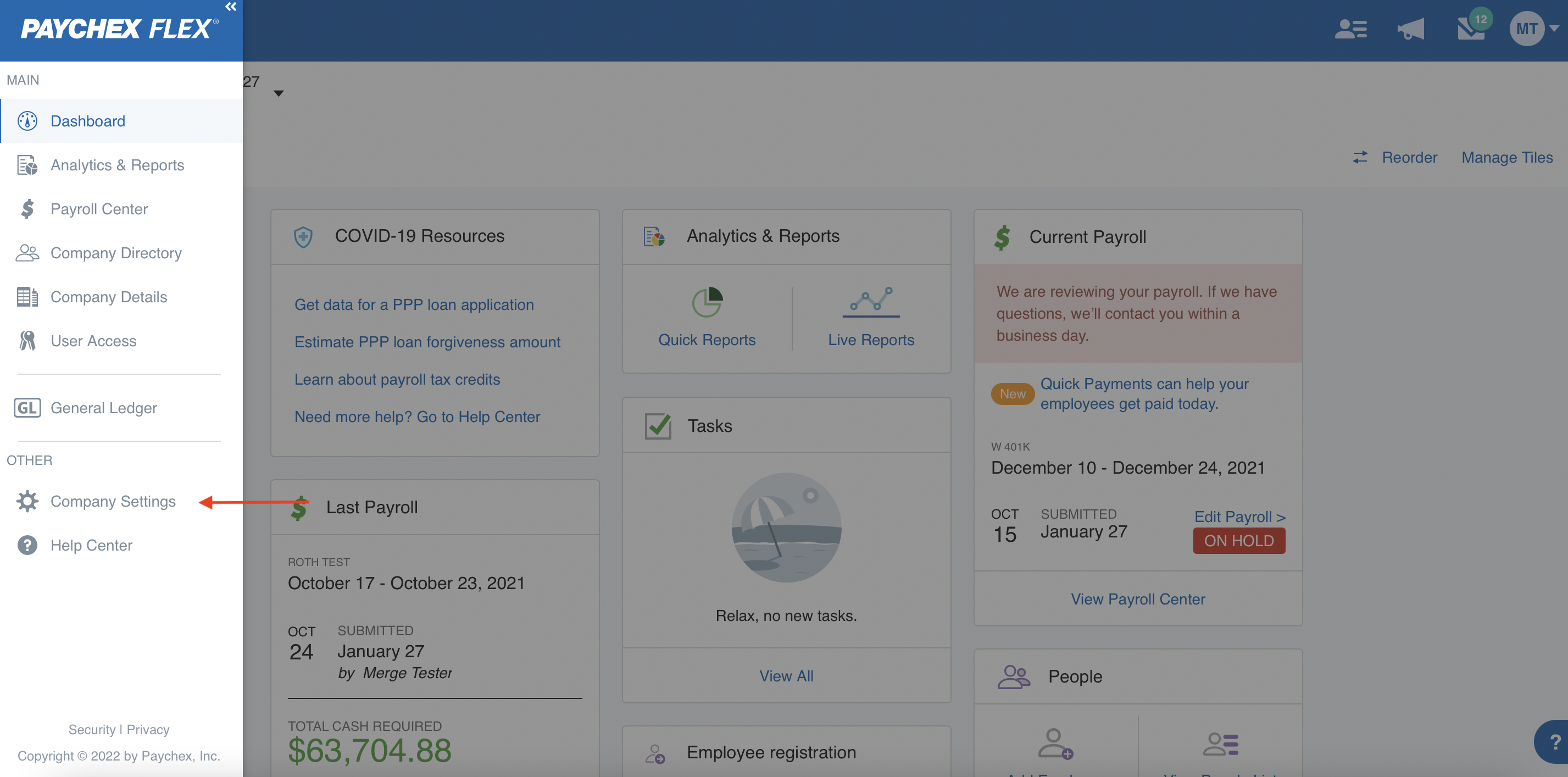The width and height of the screenshot is (1568, 777).
Task: Collapse the sidebar with double-chevron icon
Action: pos(230,7)
